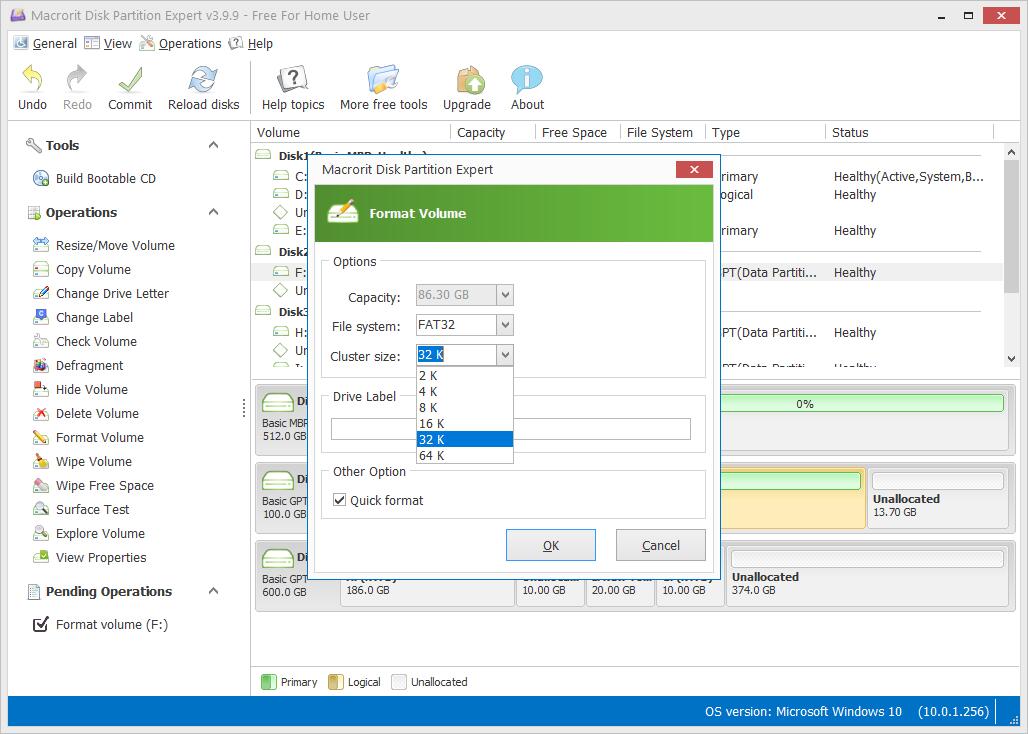The image size is (1028, 734).
Task: Select Format Volume in the sidebar
Action: click(x=100, y=438)
